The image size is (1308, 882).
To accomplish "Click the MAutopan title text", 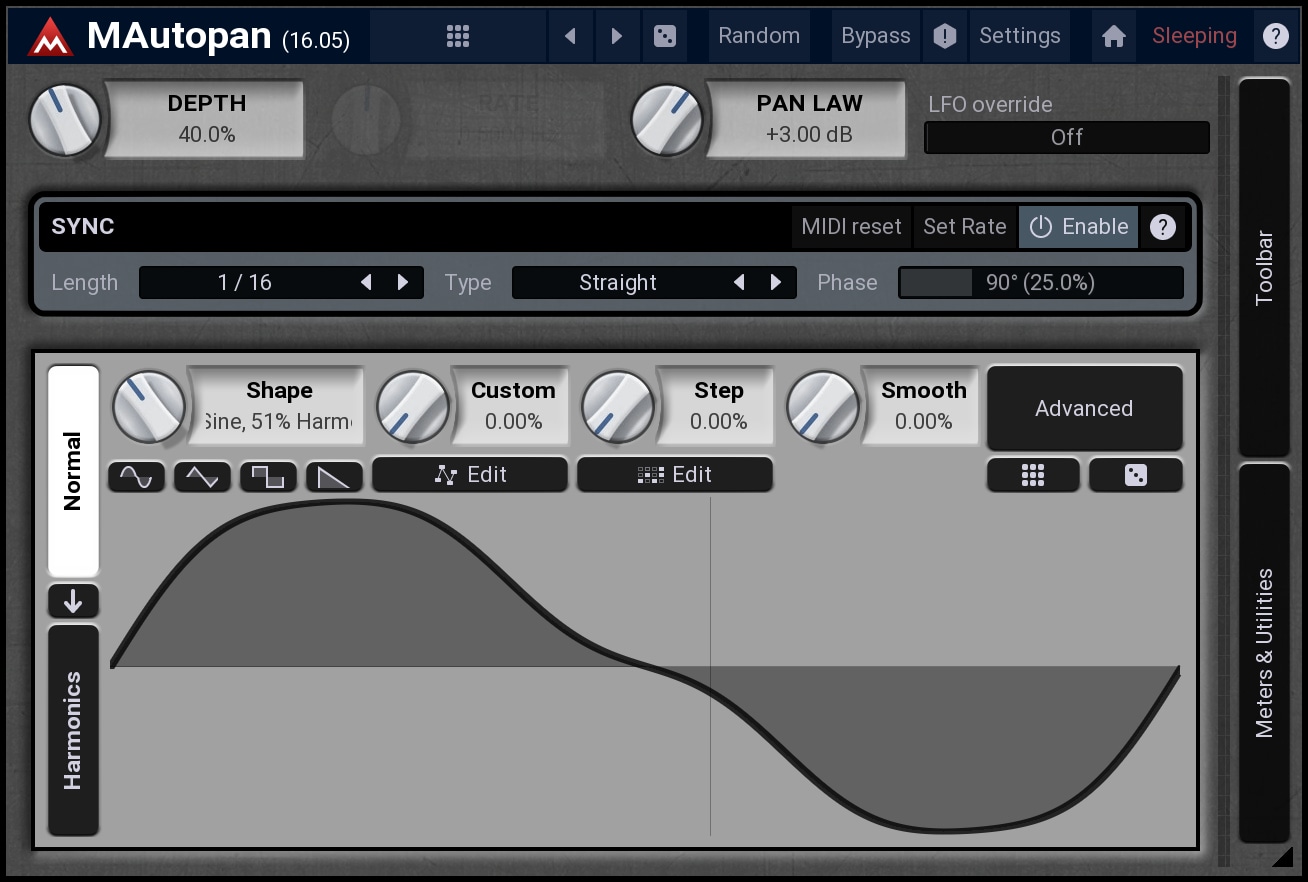I will tap(179, 36).
